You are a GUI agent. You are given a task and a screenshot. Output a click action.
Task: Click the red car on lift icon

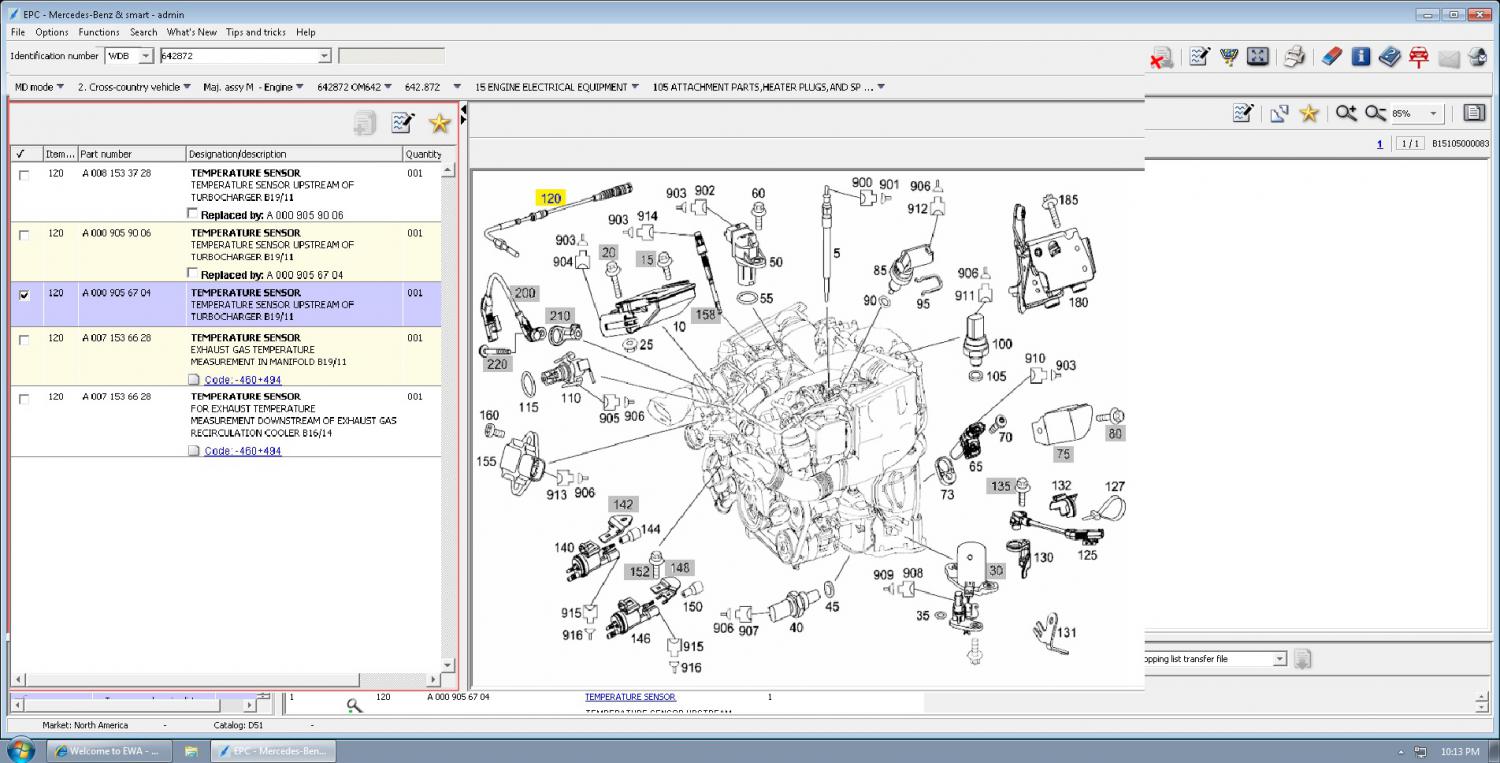coord(1418,57)
